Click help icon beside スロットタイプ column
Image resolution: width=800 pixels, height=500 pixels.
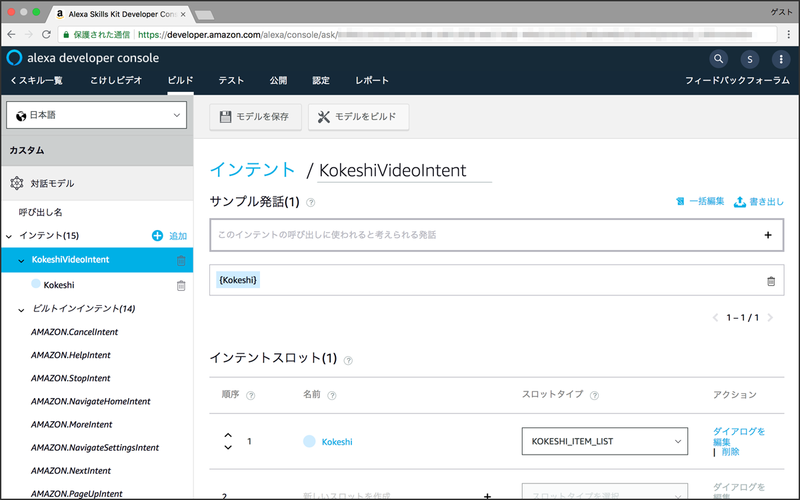point(594,395)
